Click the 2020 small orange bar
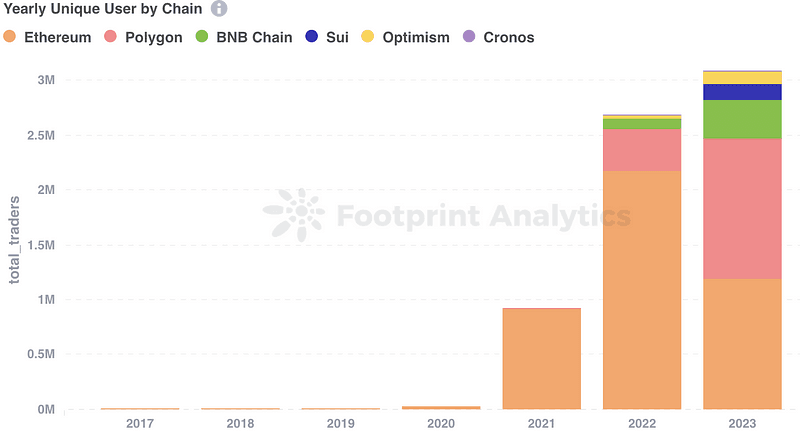 coord(441,407)
